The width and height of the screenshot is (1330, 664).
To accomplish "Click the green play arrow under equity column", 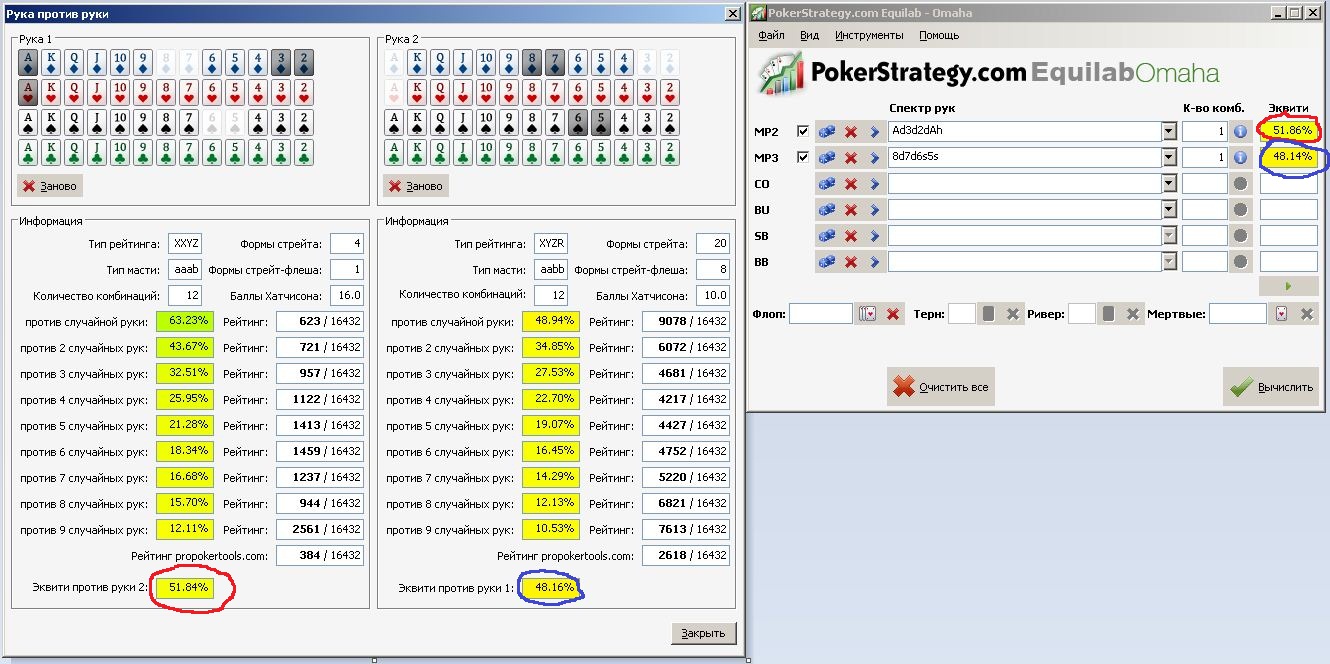I will pyautogui.click(x=1288, y=287).
